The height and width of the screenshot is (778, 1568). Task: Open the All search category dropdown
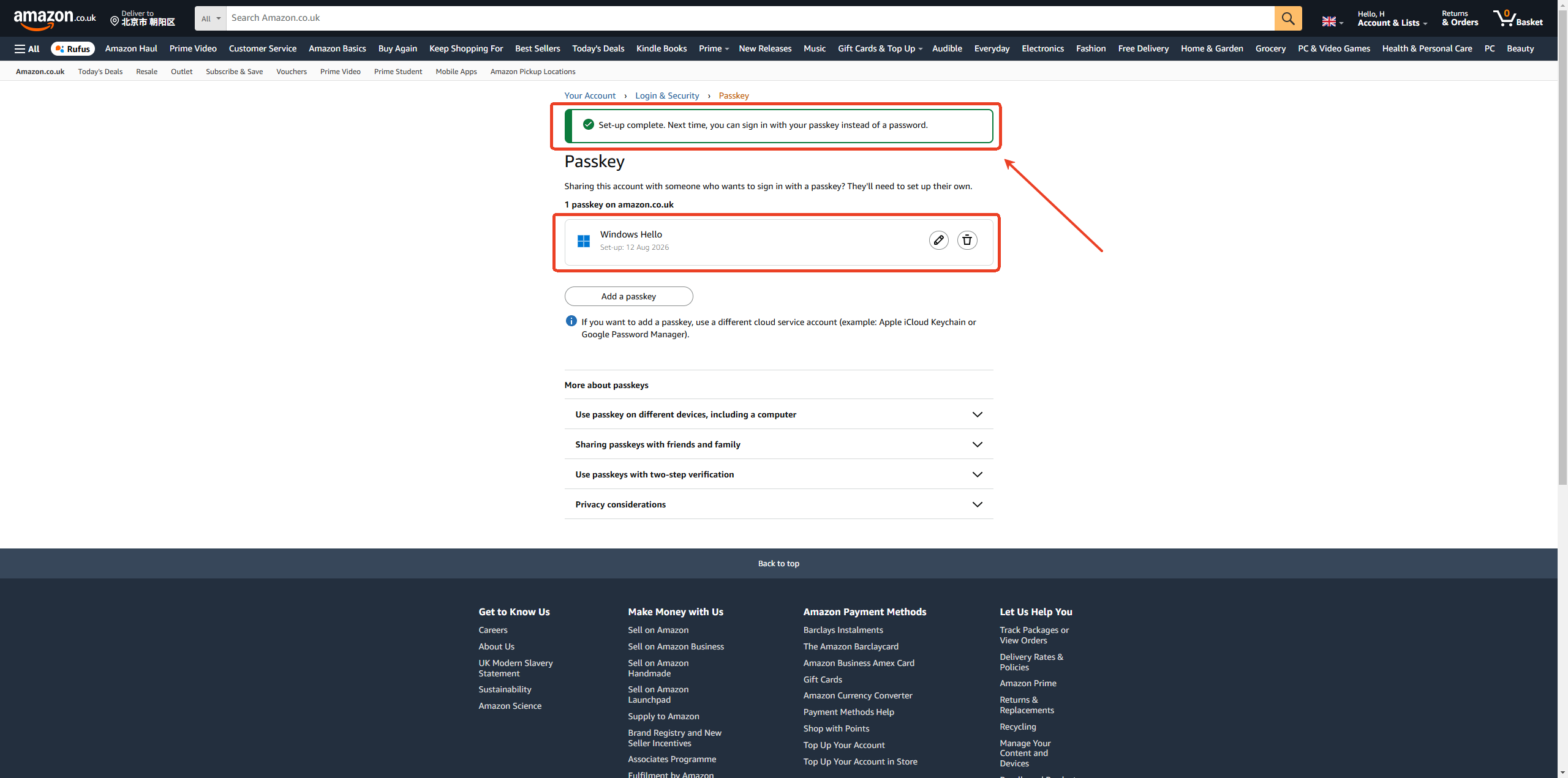(x=211, y=18)
